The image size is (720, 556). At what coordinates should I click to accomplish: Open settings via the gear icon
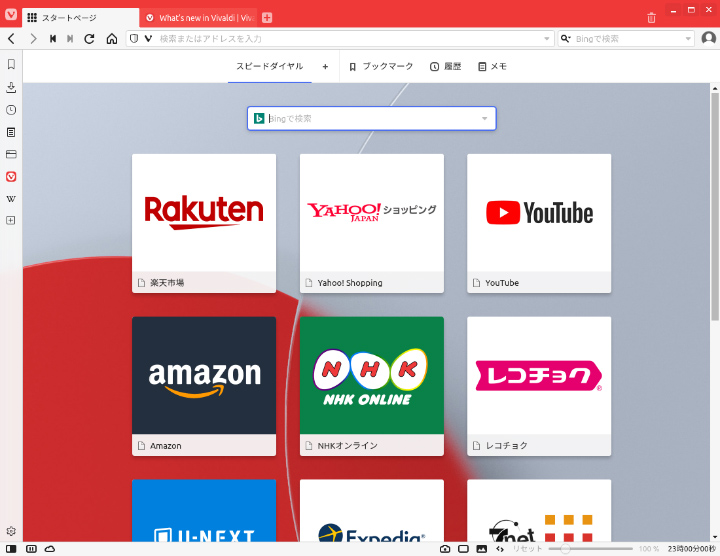[x=11, y=531]
